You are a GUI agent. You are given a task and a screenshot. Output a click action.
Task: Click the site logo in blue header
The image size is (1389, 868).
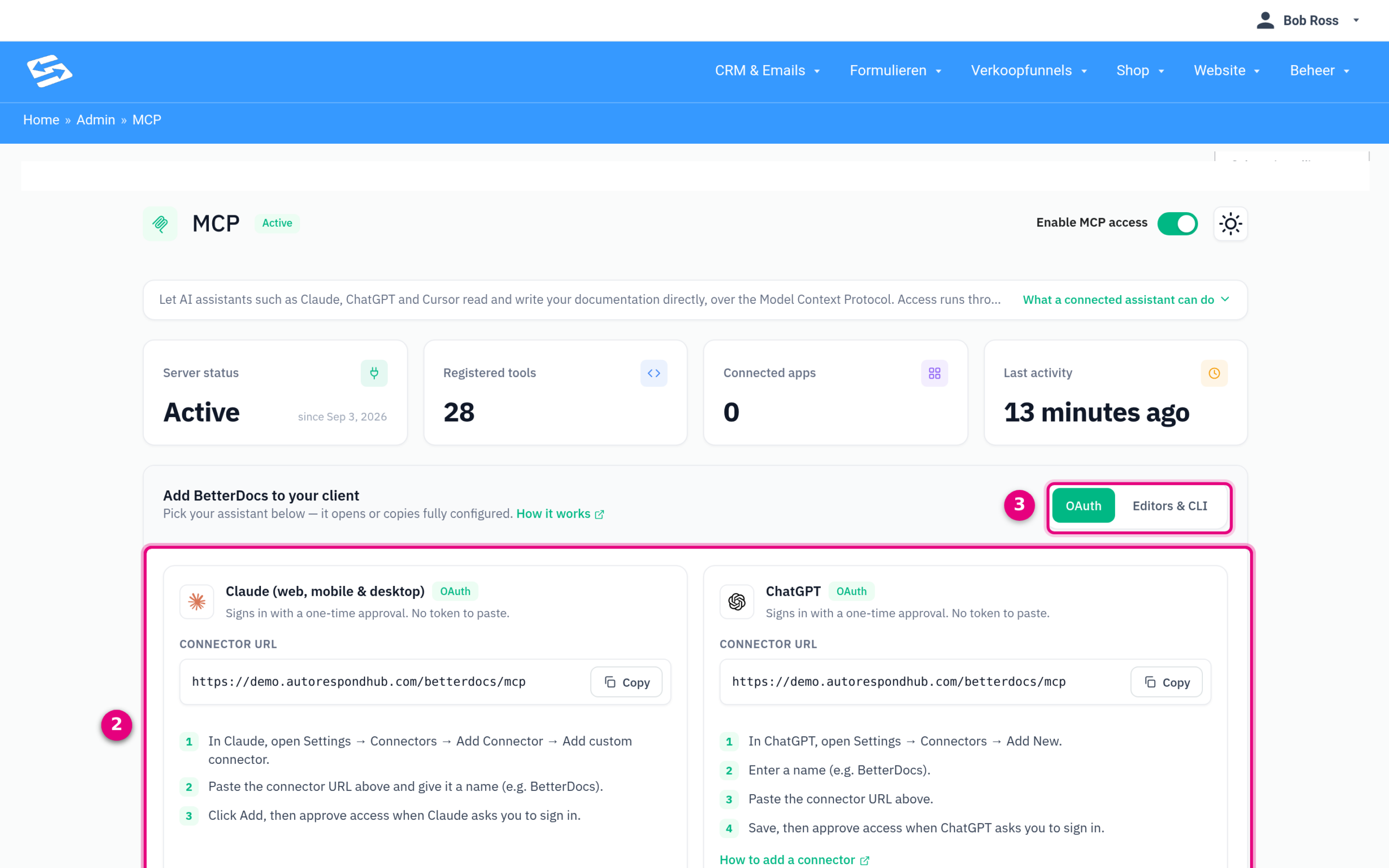(49, 71)
